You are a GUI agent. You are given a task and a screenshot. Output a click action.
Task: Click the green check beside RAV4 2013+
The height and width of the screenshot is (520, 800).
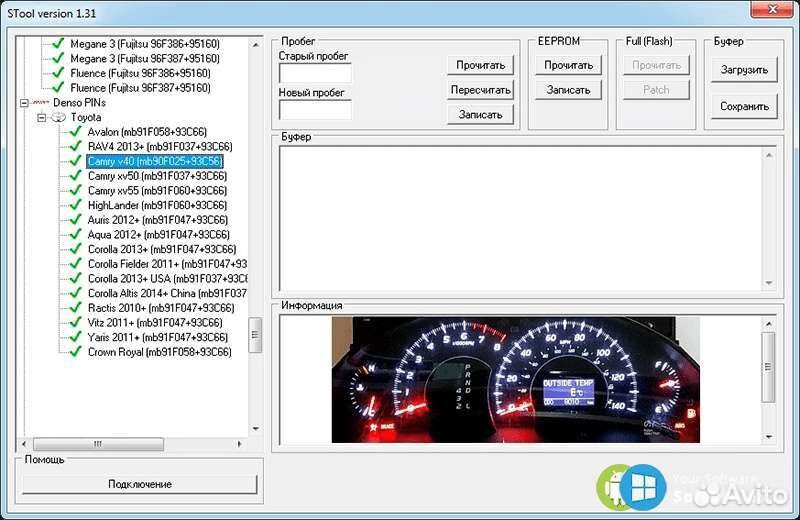(x=76, y=146)
